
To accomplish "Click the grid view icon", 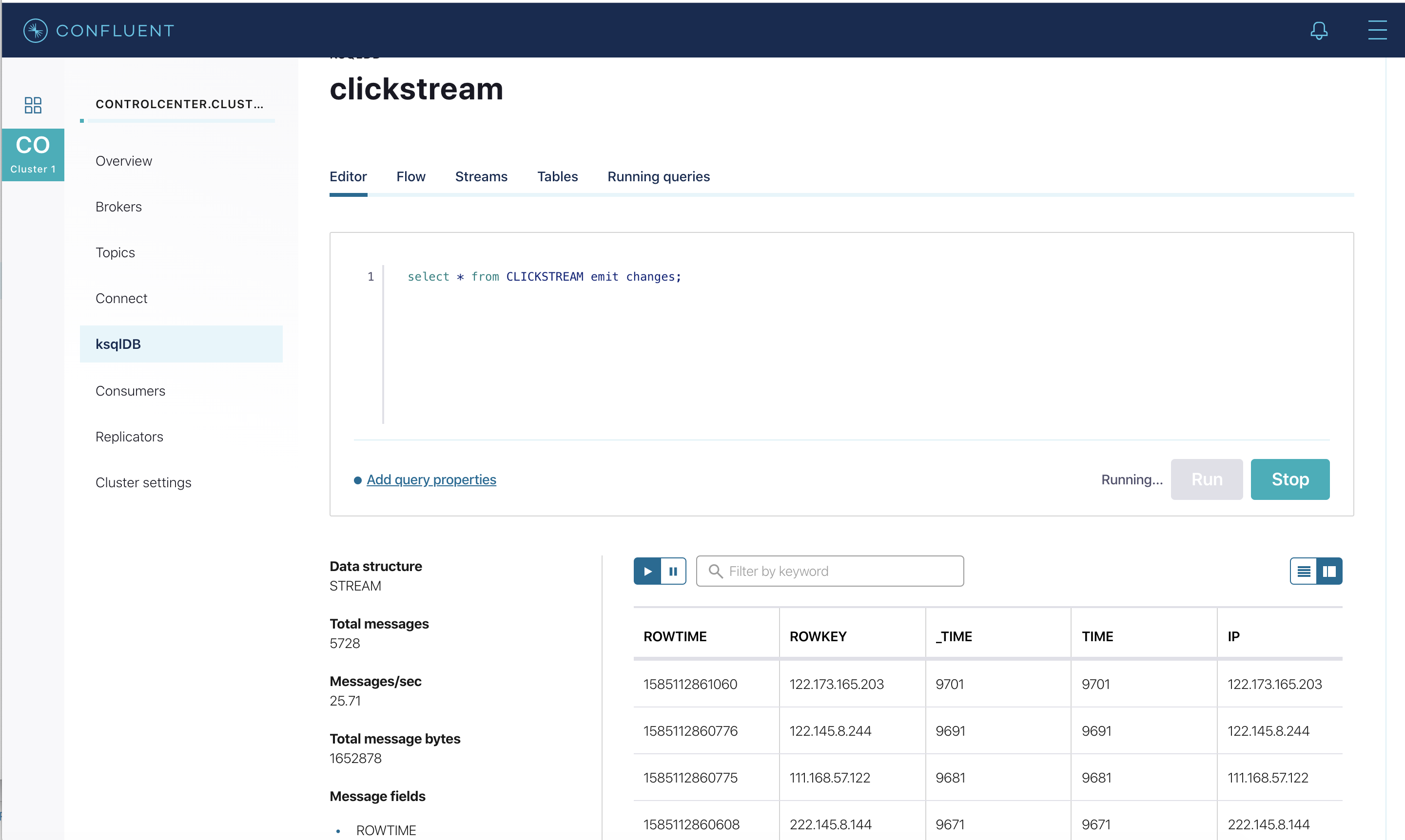I will pyautogui.click(x=1328, y=571).
